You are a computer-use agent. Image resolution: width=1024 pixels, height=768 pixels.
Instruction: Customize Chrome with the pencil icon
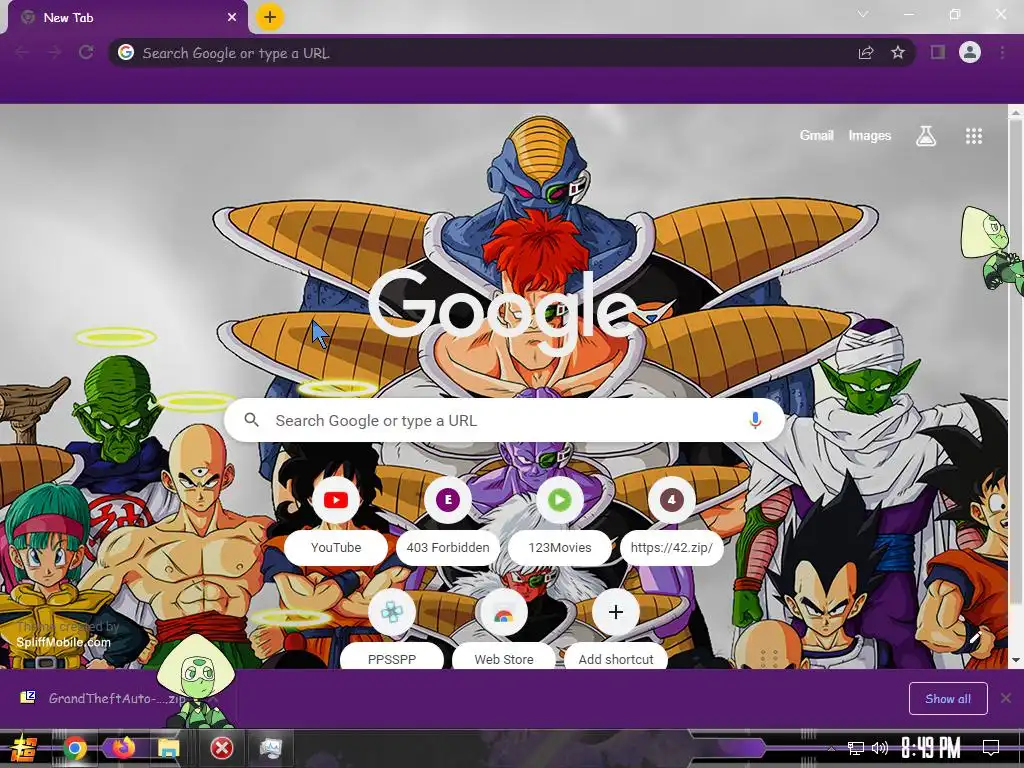click(x=975, y=636)
